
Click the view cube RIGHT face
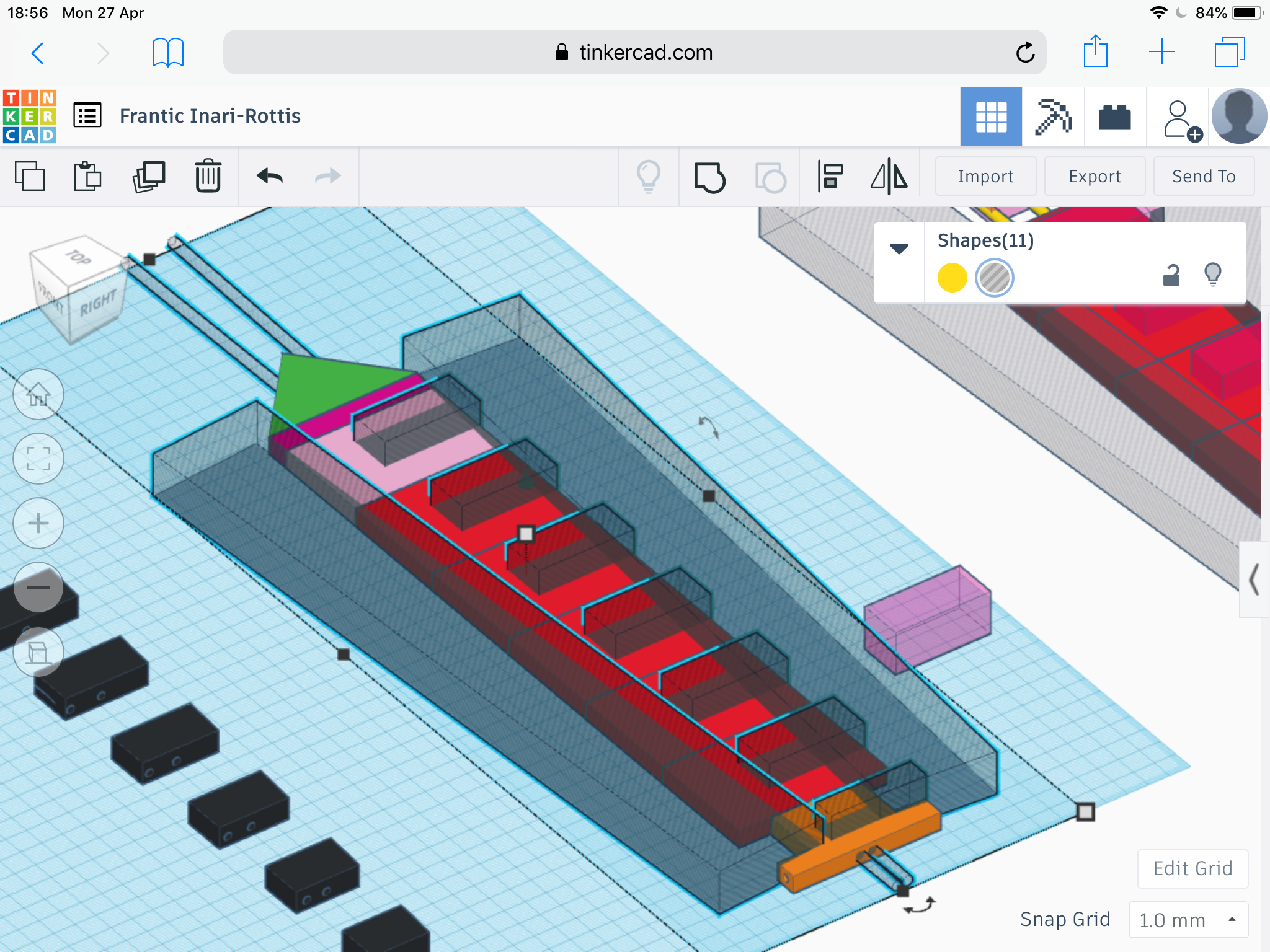(x=98, y=303)
